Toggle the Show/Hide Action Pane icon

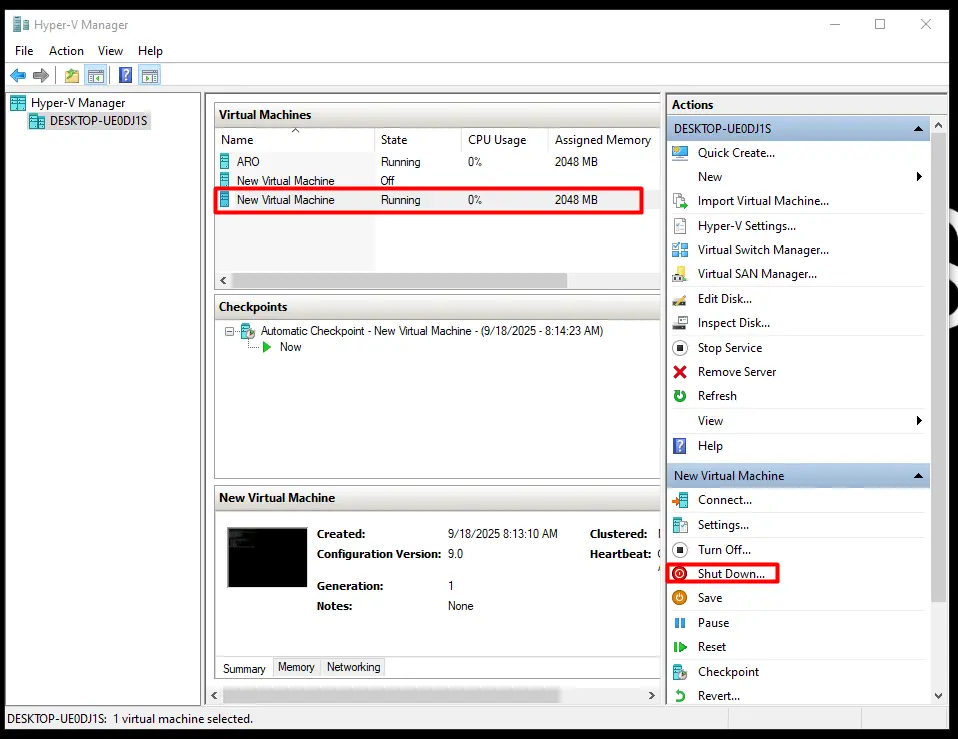pos(150,76)
